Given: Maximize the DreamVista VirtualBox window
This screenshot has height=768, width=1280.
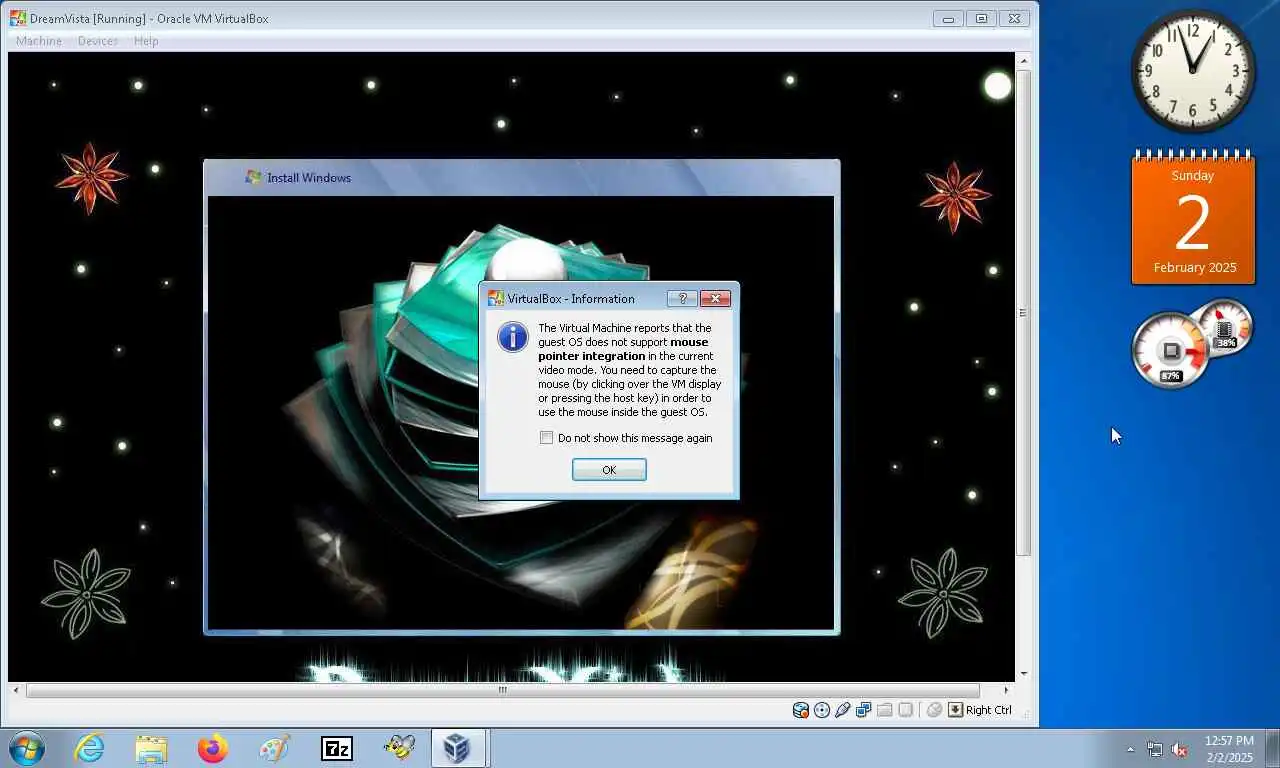Looking at the screenshot, I should tap(981, 18).
